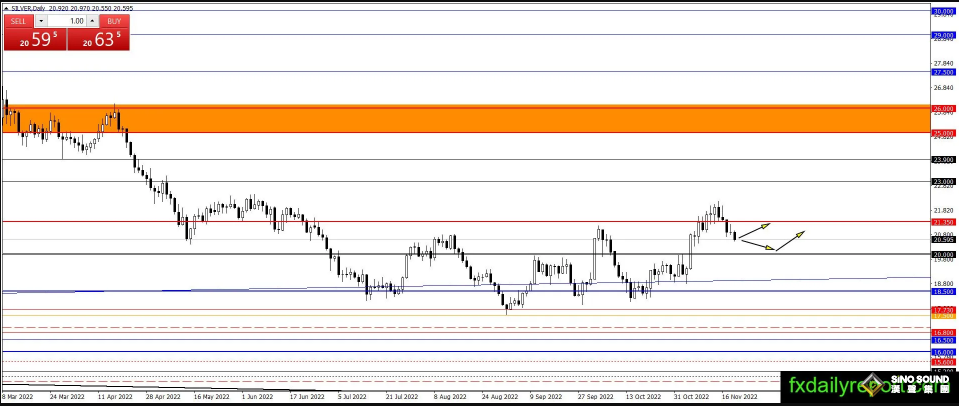Click the 18.800 price axis value
This screenshot has height=406, width=959.
(942, 284)
